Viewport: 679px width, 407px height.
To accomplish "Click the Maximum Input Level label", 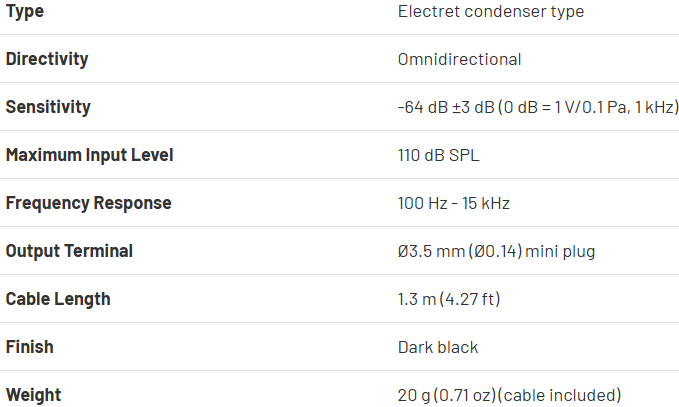I will pos(90,155).
